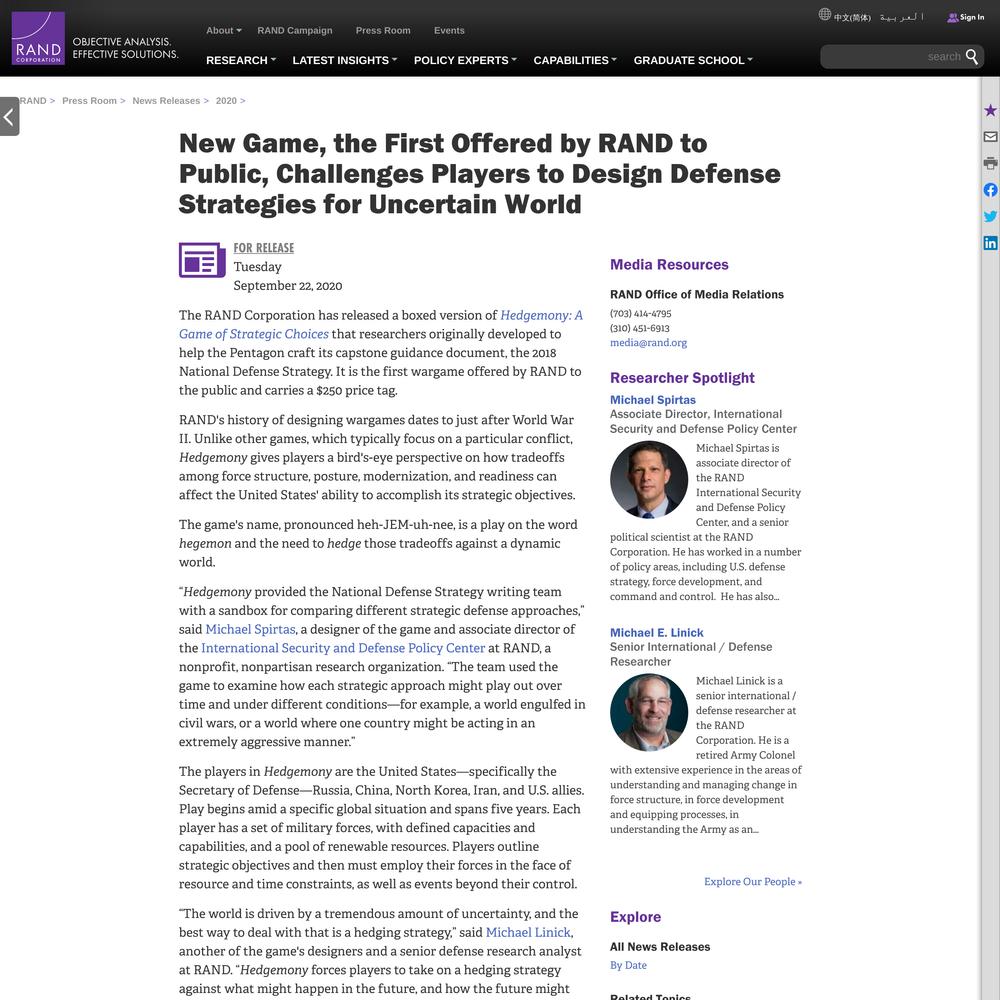Viewport: 1000px width, 1000px height.
Task: Expand the CAPABILITIES dropdown
Action: point(575,60)
